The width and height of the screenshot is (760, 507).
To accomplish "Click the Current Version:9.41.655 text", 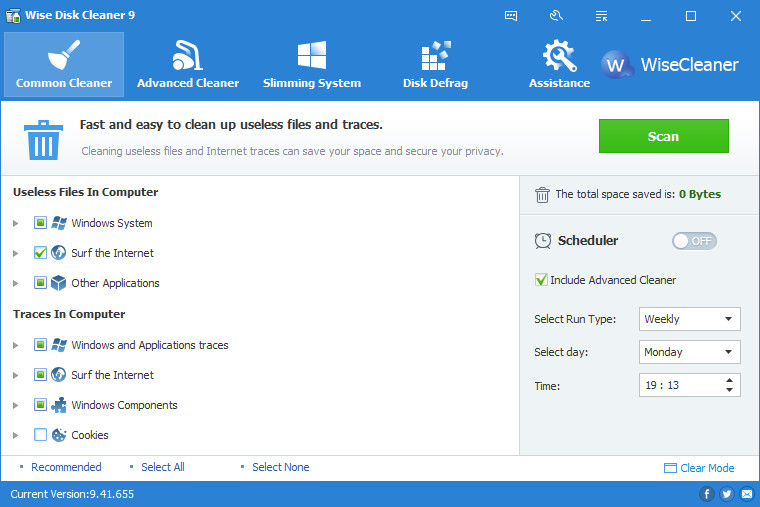I will tap(72, 494).
